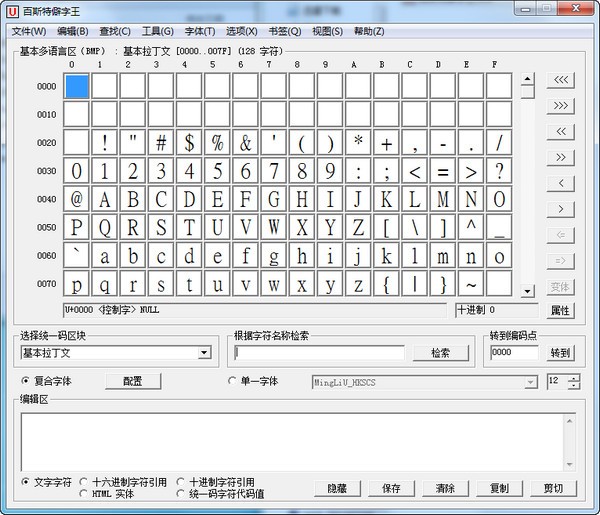
Task: Open the 查找(C) menu
Action: click(x=115, y=31)
